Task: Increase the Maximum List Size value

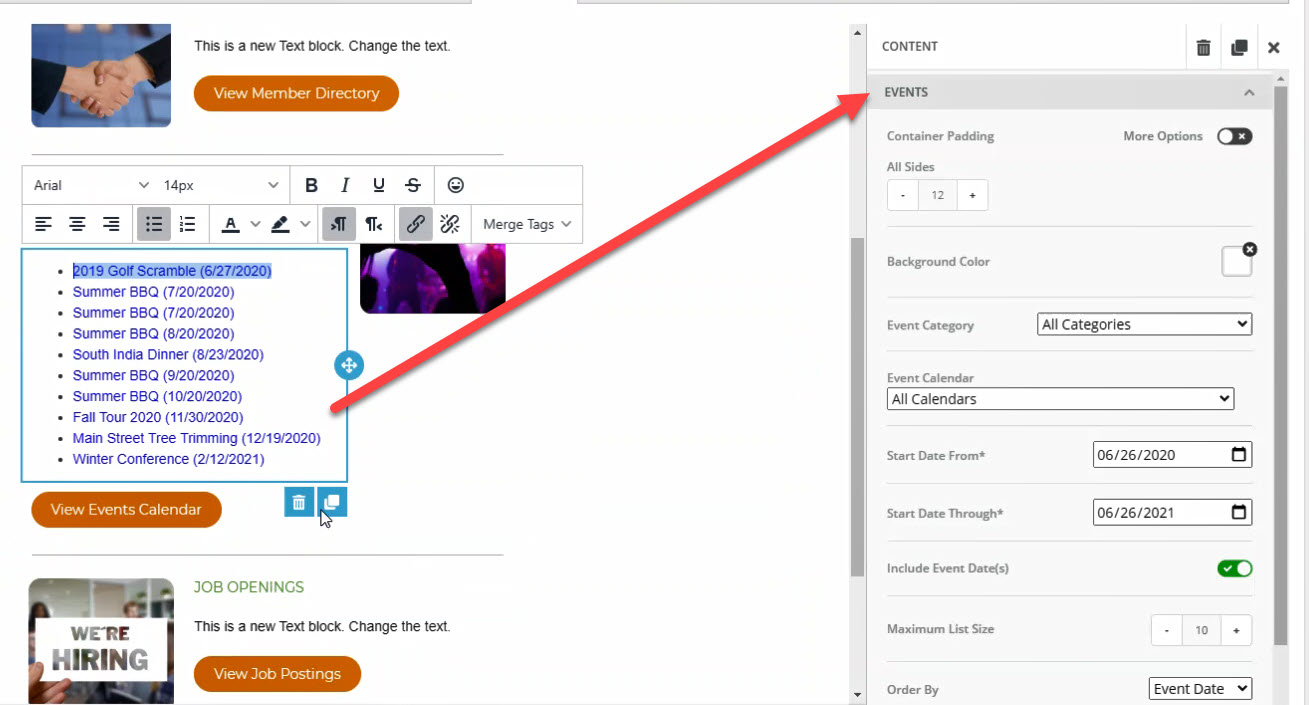Action: click(x=1236, y=630)
